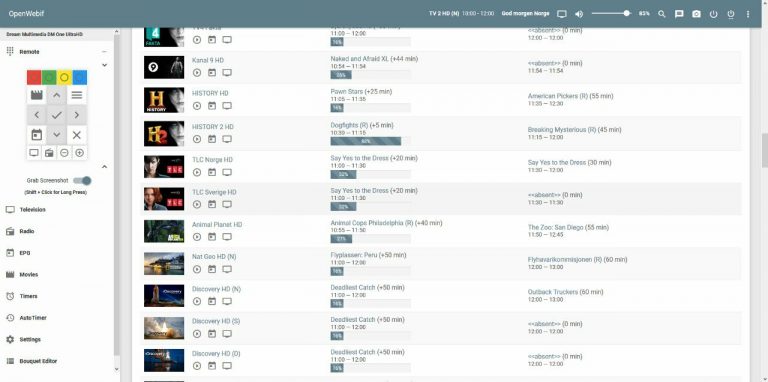Collapse the Remote section minus button

pyautogui.click(x=104, y=52)
